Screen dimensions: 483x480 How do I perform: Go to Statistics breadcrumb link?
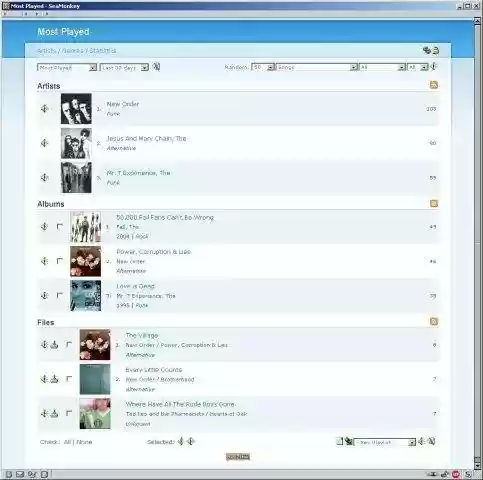[103, 51]
